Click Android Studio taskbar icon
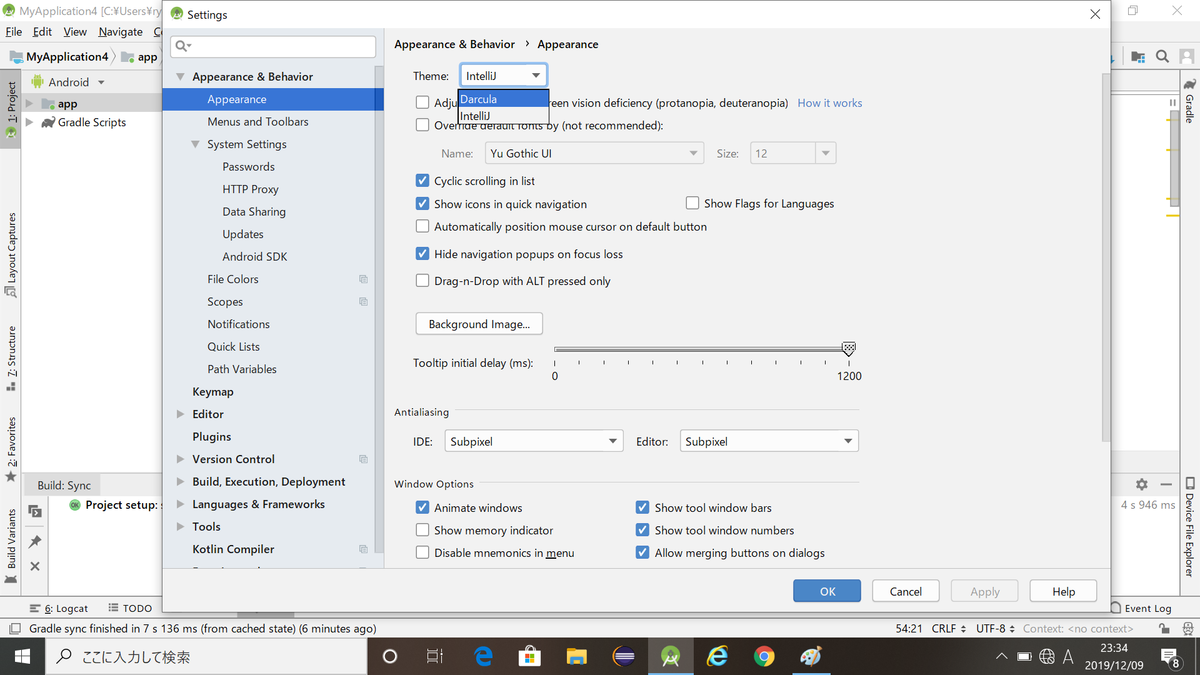This screenshot has height=675, width=1200. pos(671,656)
